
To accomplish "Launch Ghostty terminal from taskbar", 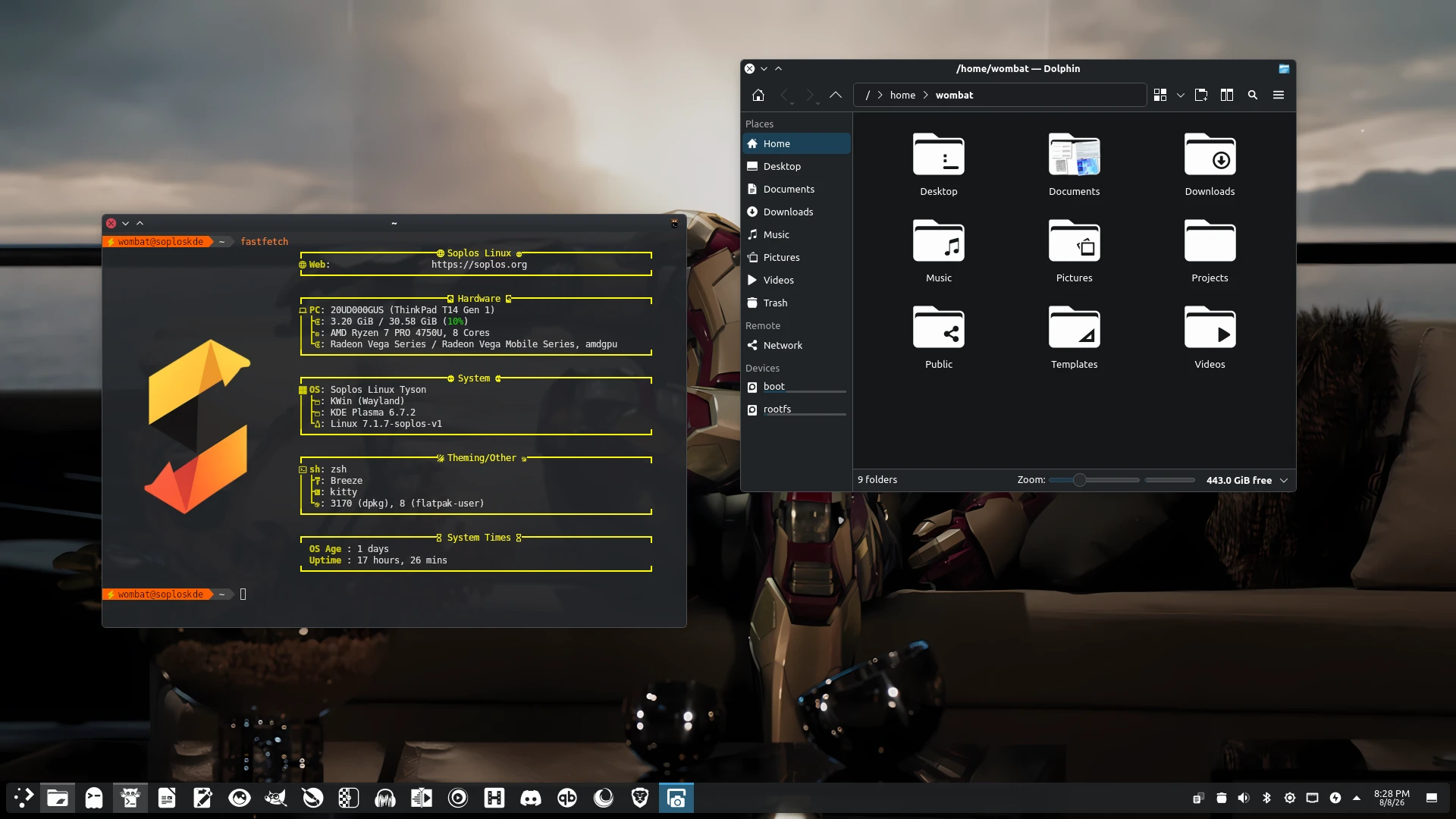I will pyautogui.click(x=94, y=798).
